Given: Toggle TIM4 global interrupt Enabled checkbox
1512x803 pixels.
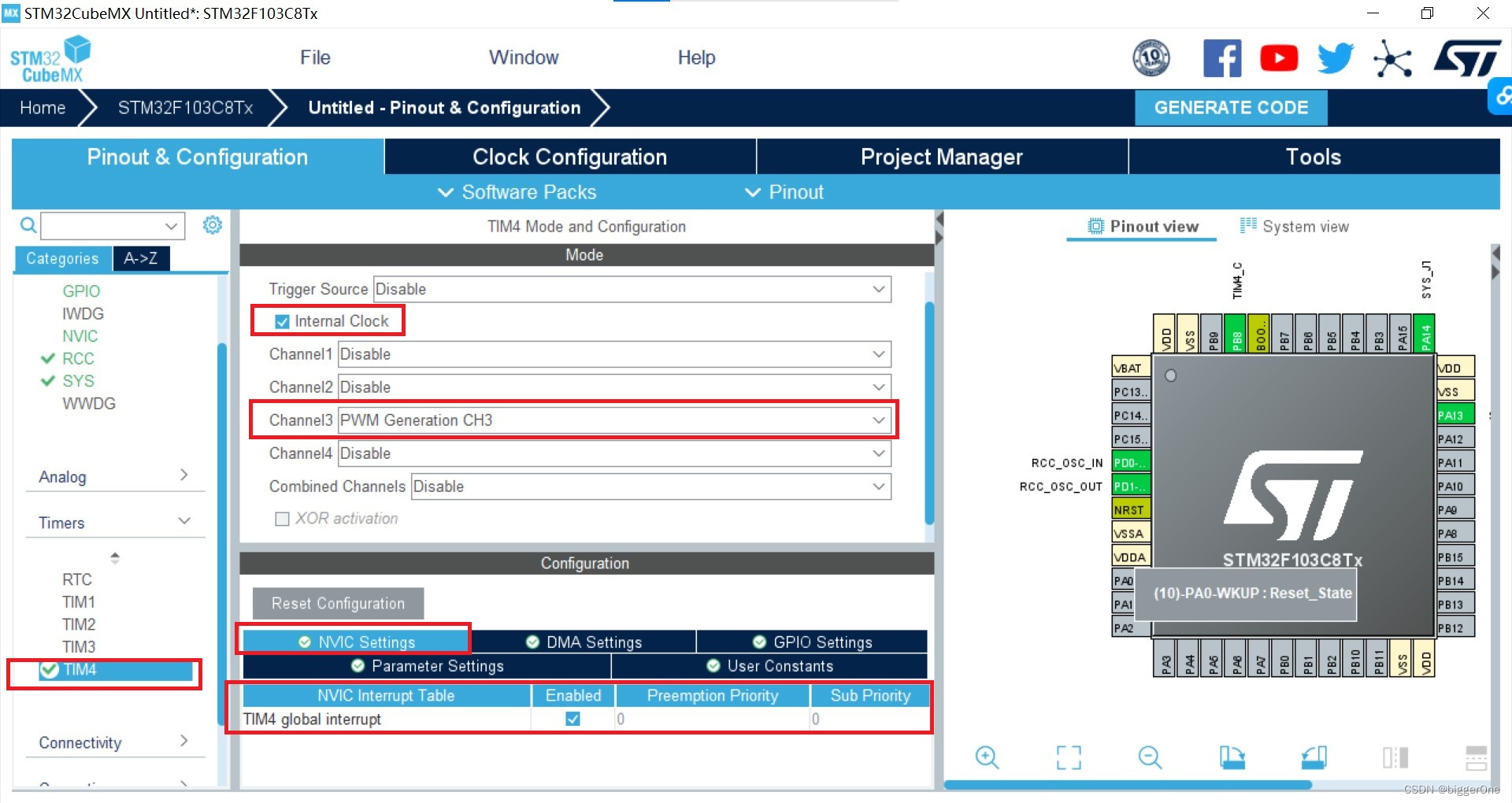Looking at the screenshot, I should tap(573, 719).
